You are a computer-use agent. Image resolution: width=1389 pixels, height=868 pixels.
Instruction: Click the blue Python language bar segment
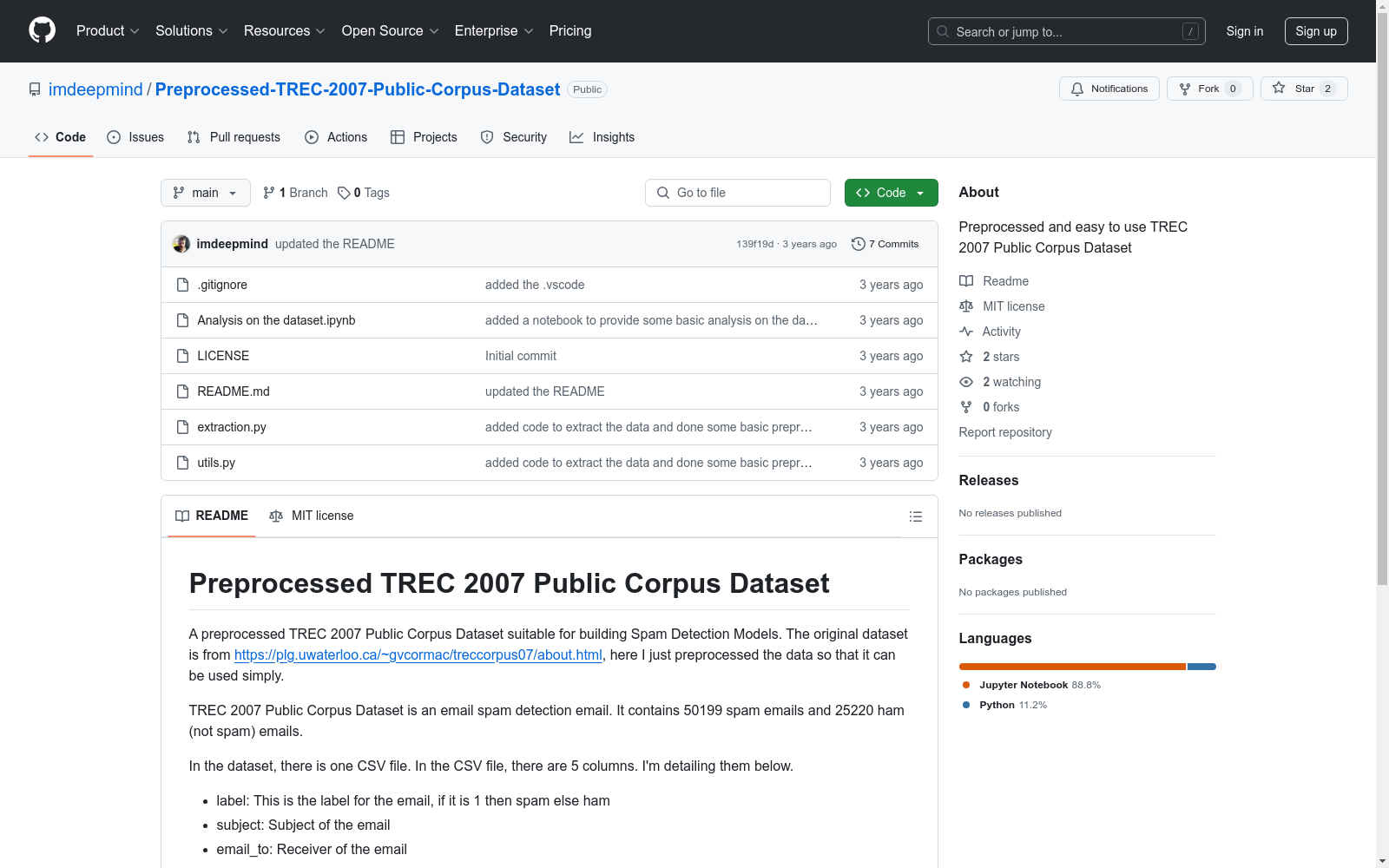tap(1201, 667)
